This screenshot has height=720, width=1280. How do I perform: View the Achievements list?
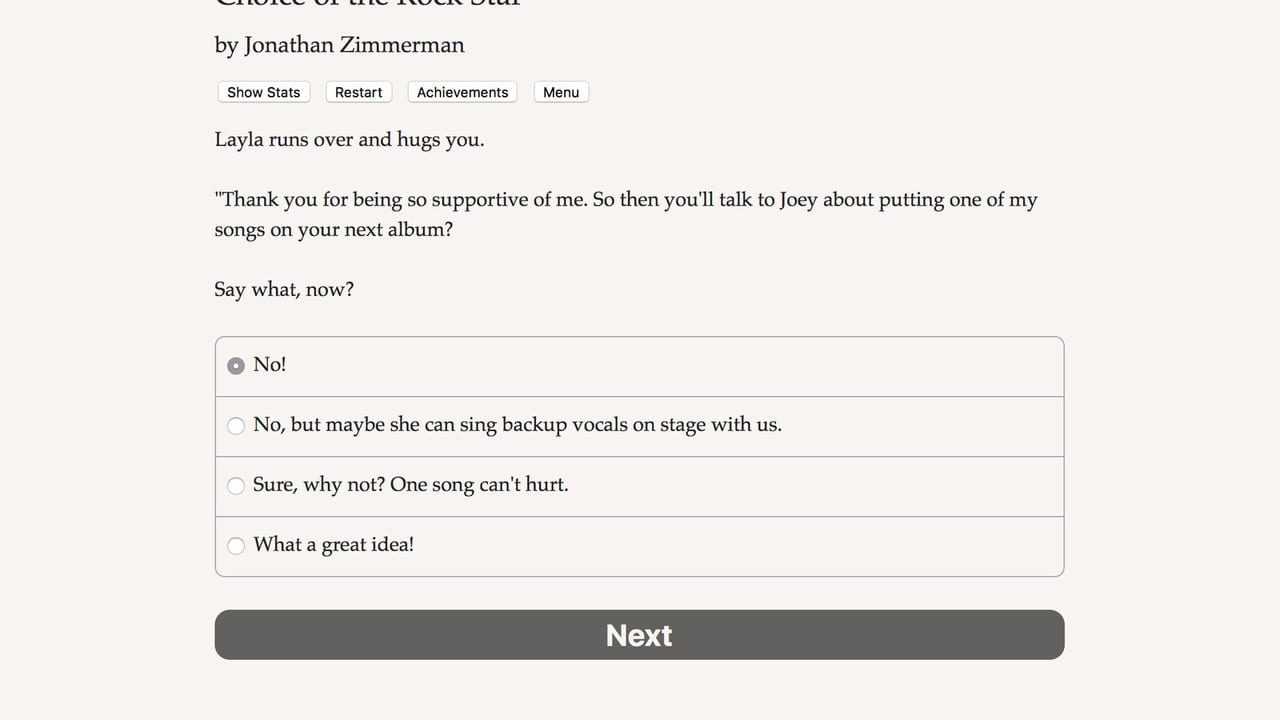pyautogui.click(x=462, y=92)
